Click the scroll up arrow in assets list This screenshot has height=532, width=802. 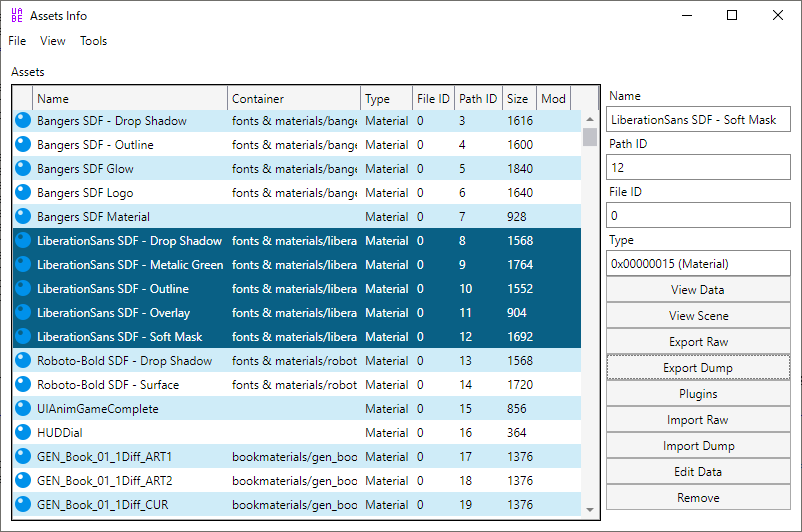[590, 119]
